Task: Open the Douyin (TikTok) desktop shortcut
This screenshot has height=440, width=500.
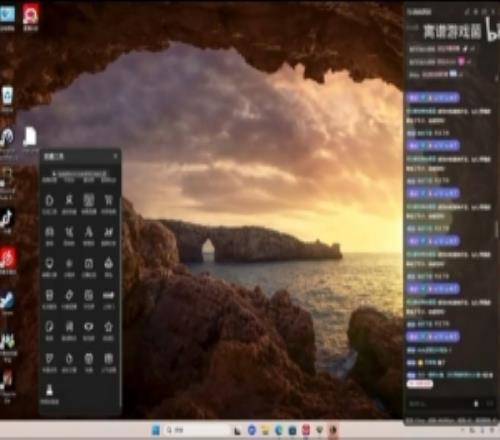Action: (7, 219)
